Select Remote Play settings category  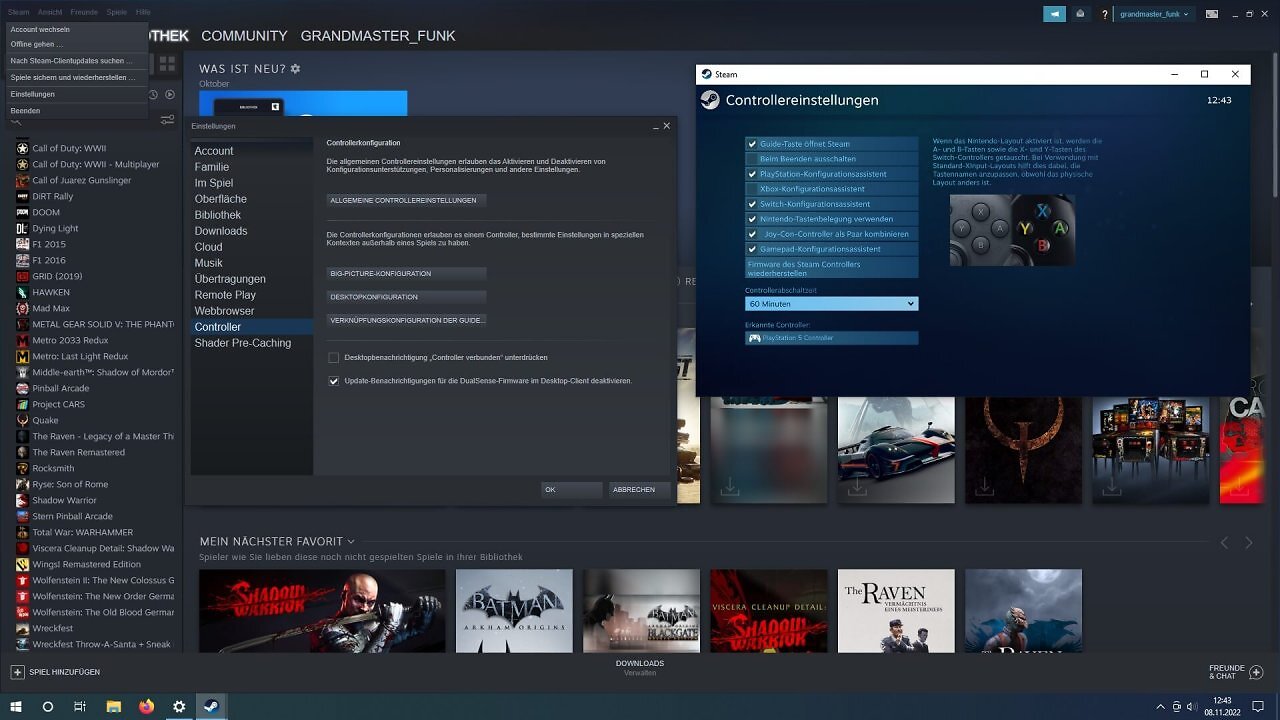coord(225,295)
